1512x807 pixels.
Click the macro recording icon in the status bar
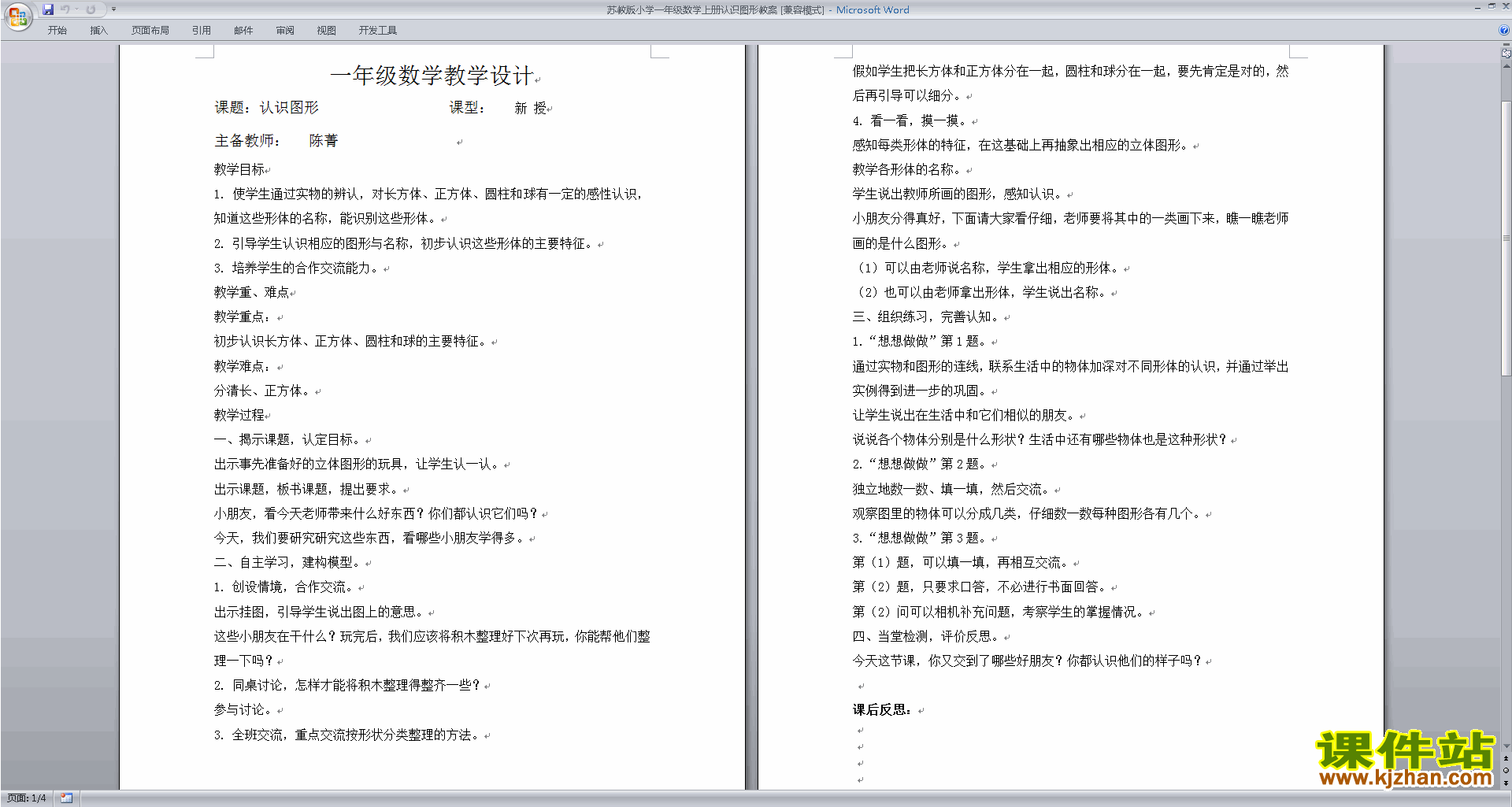[67, 798]
